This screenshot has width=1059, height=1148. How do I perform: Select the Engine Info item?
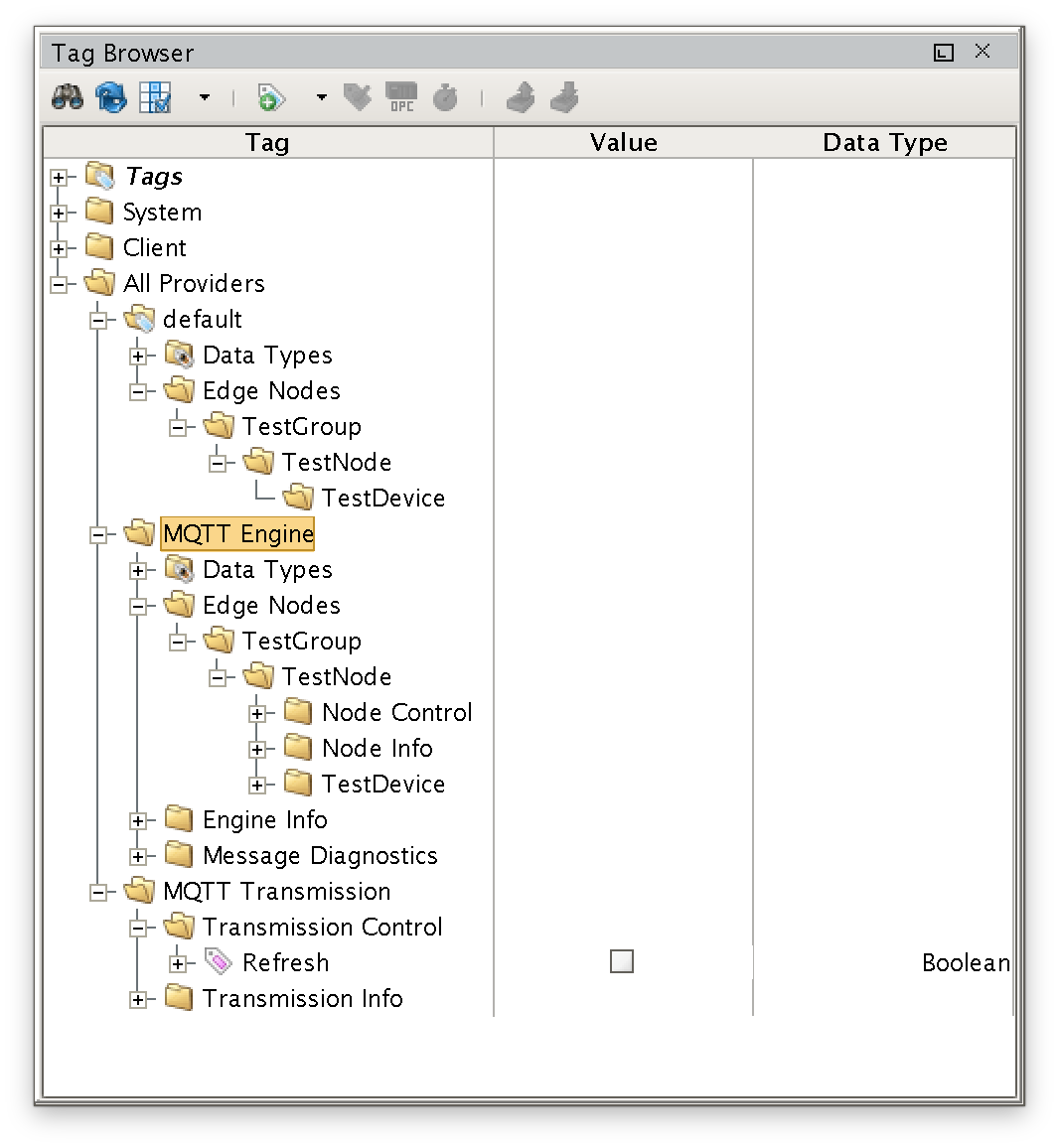tap(265, 820)
